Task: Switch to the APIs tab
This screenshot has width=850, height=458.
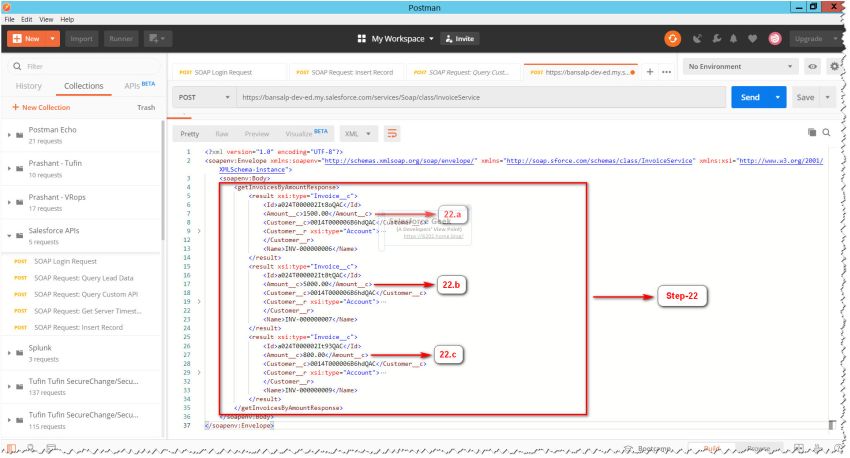Action: point(139,86)
